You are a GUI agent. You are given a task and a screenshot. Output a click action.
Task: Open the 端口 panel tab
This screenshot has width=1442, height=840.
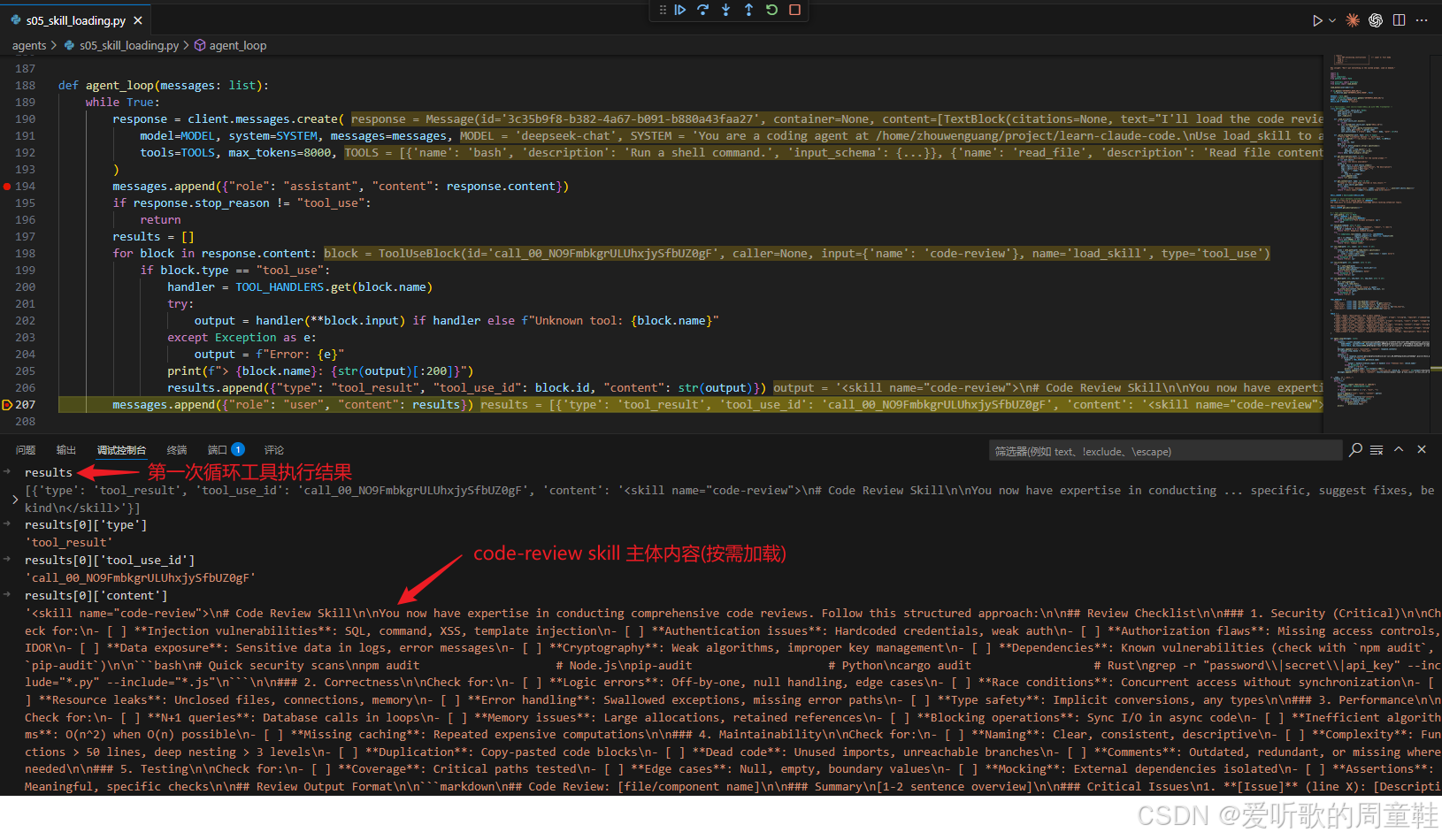pyautogui.click(x=218, y=450)
